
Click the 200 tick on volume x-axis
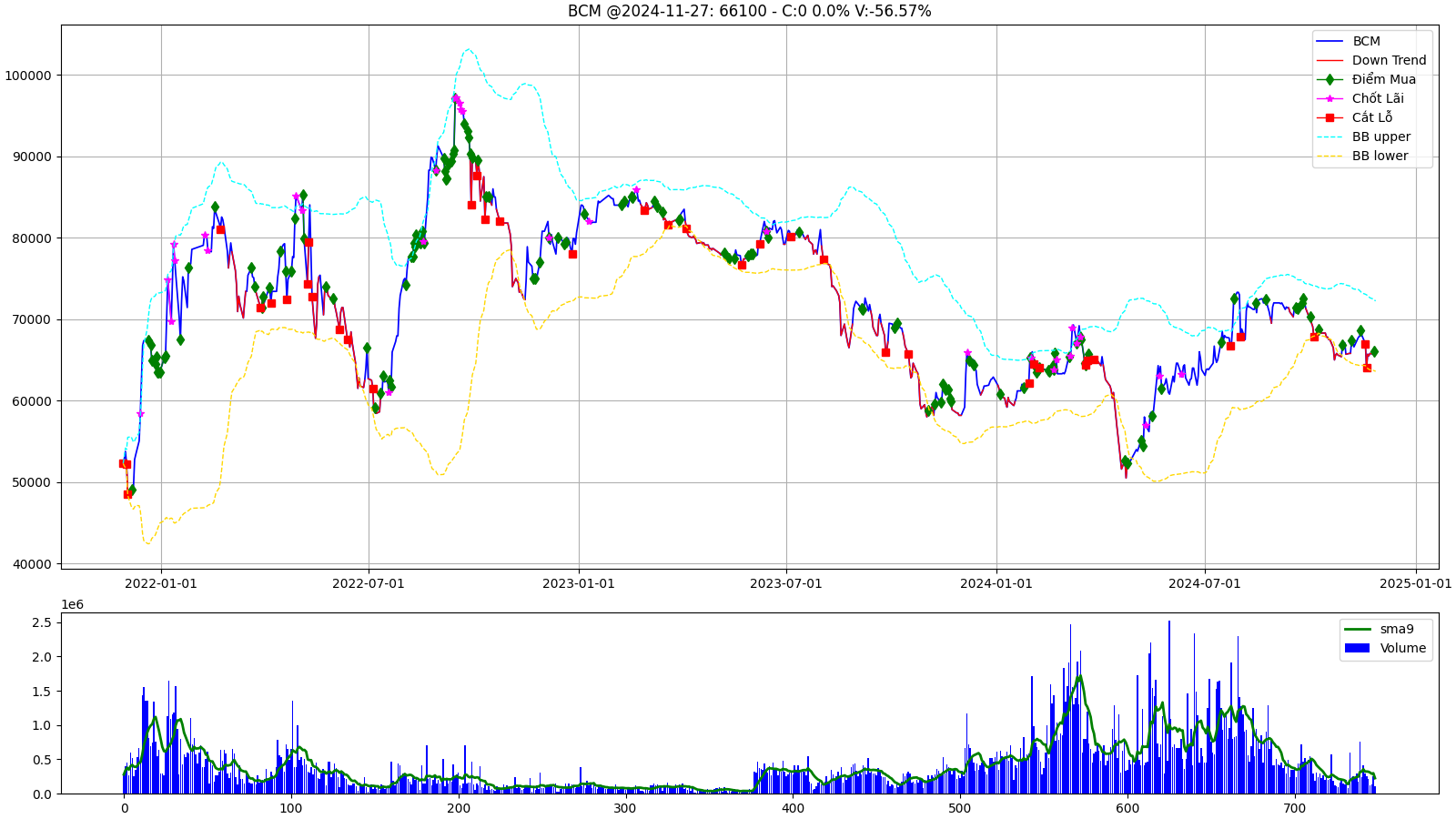459,808
